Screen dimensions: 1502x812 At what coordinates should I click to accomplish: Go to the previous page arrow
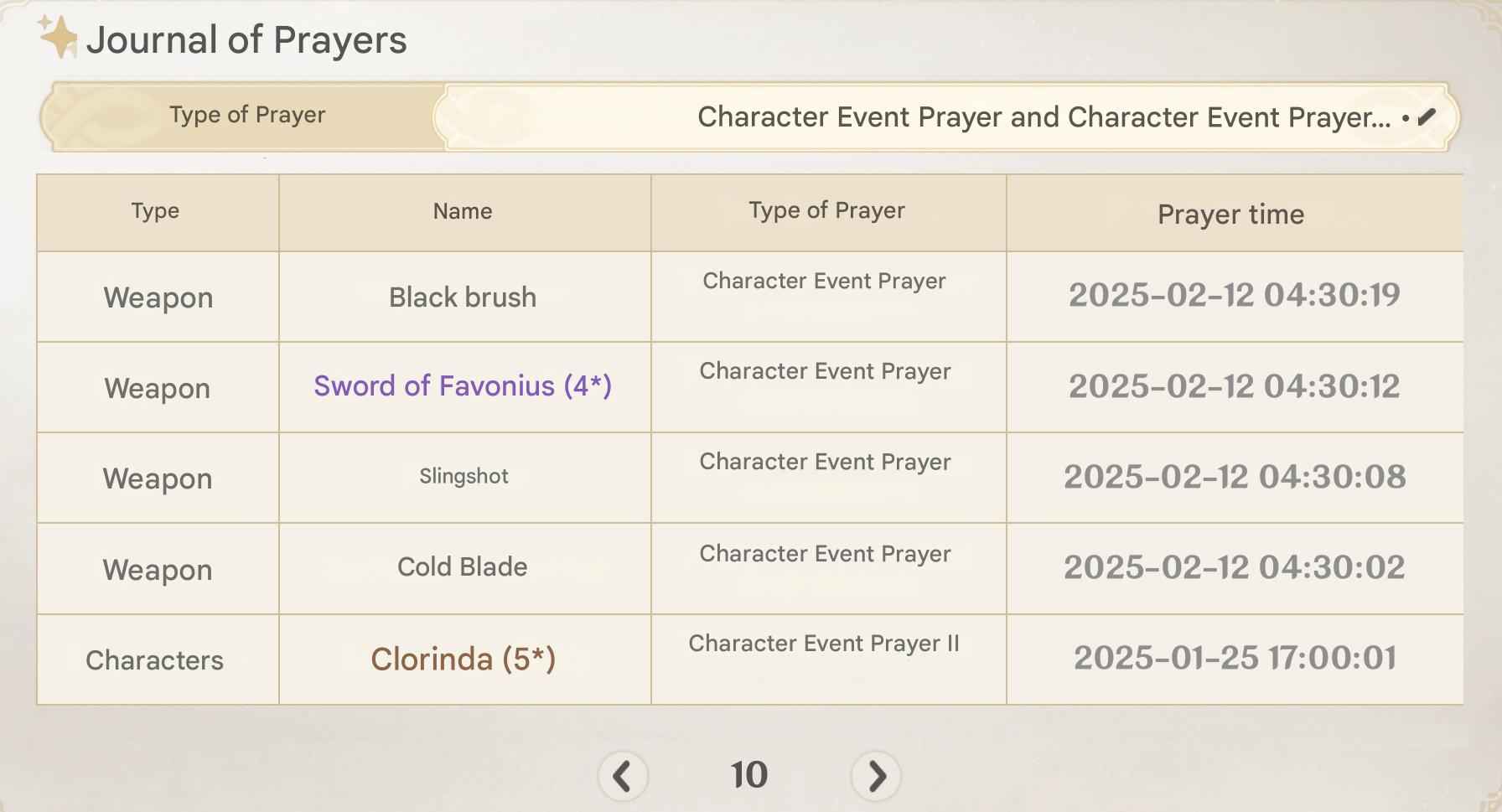tap(622, 776)
